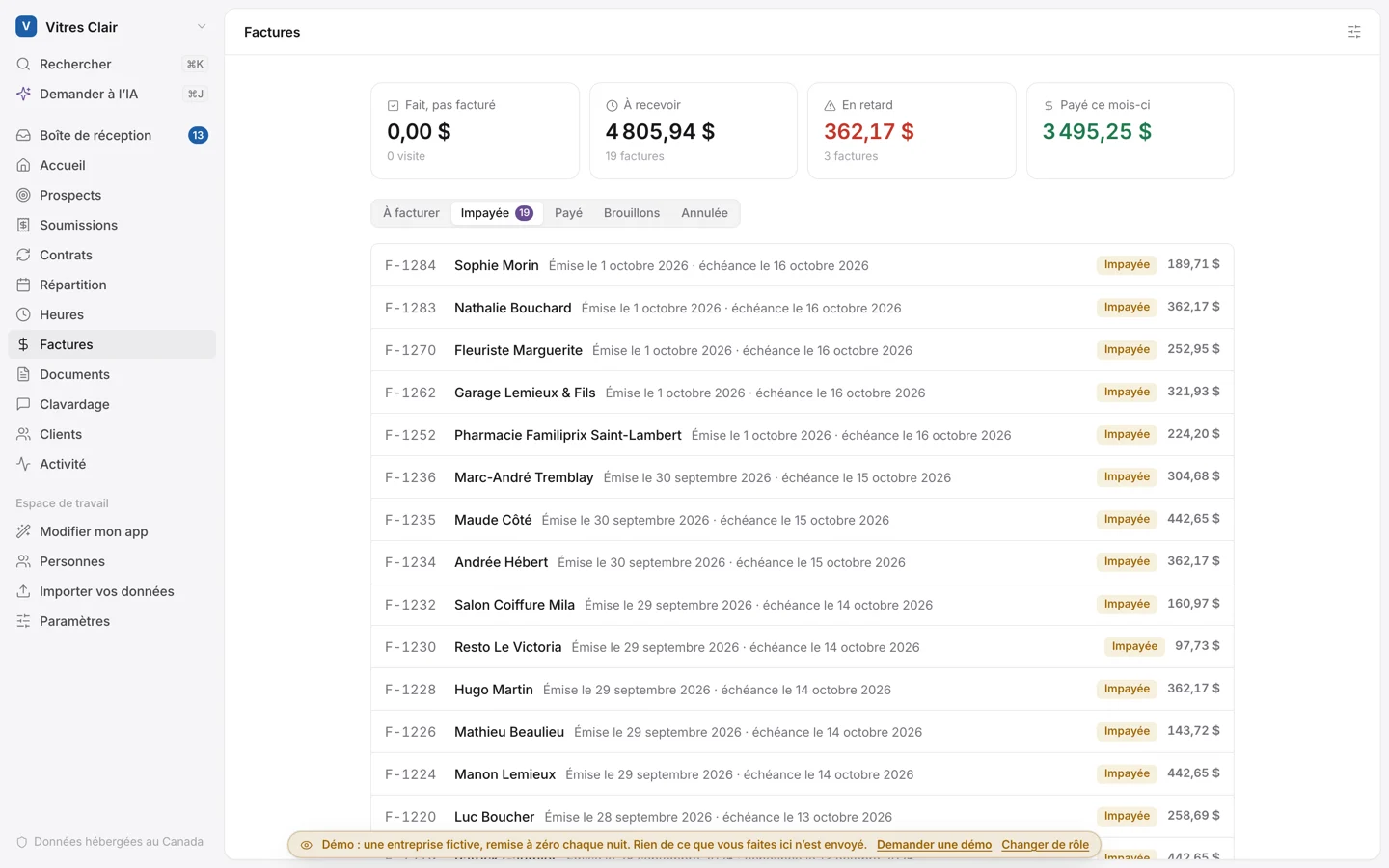The image size is (1389, 868).
Task: Switch to the À facturer tab
Action: click(x=411, y=213)
